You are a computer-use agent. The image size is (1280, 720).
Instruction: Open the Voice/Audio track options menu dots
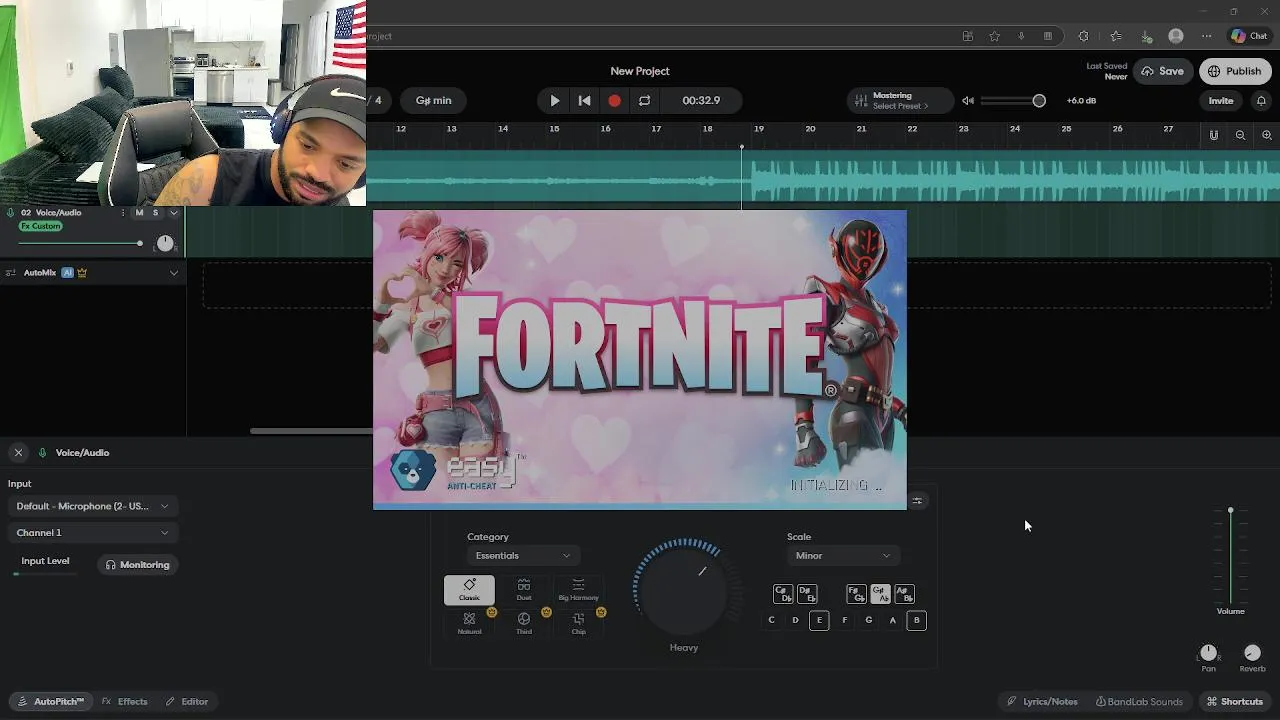(123, 213)
